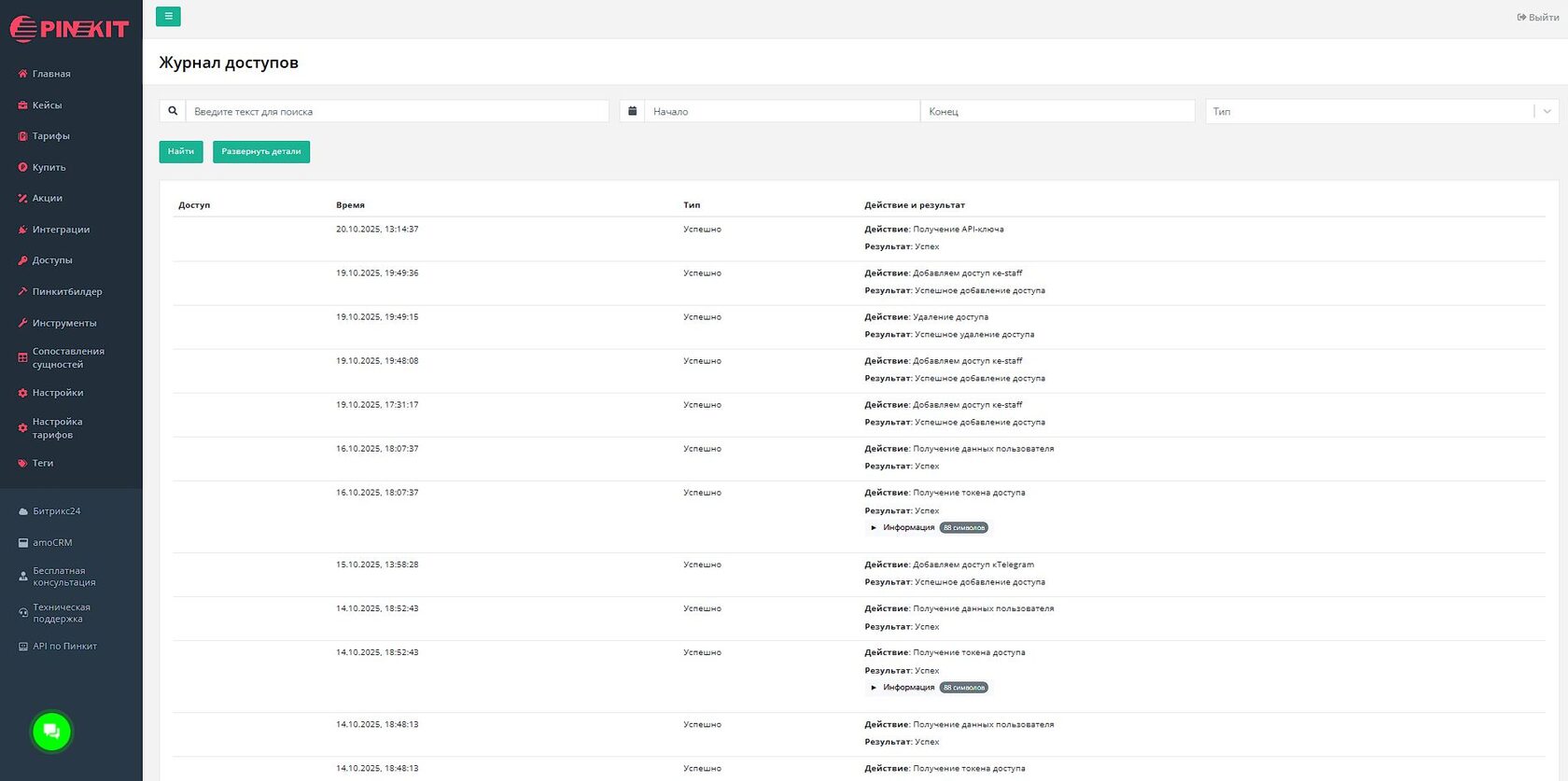1568x781 pixels.
Task: Open Кейсы in the sidebar
Action: pos(47,105)
